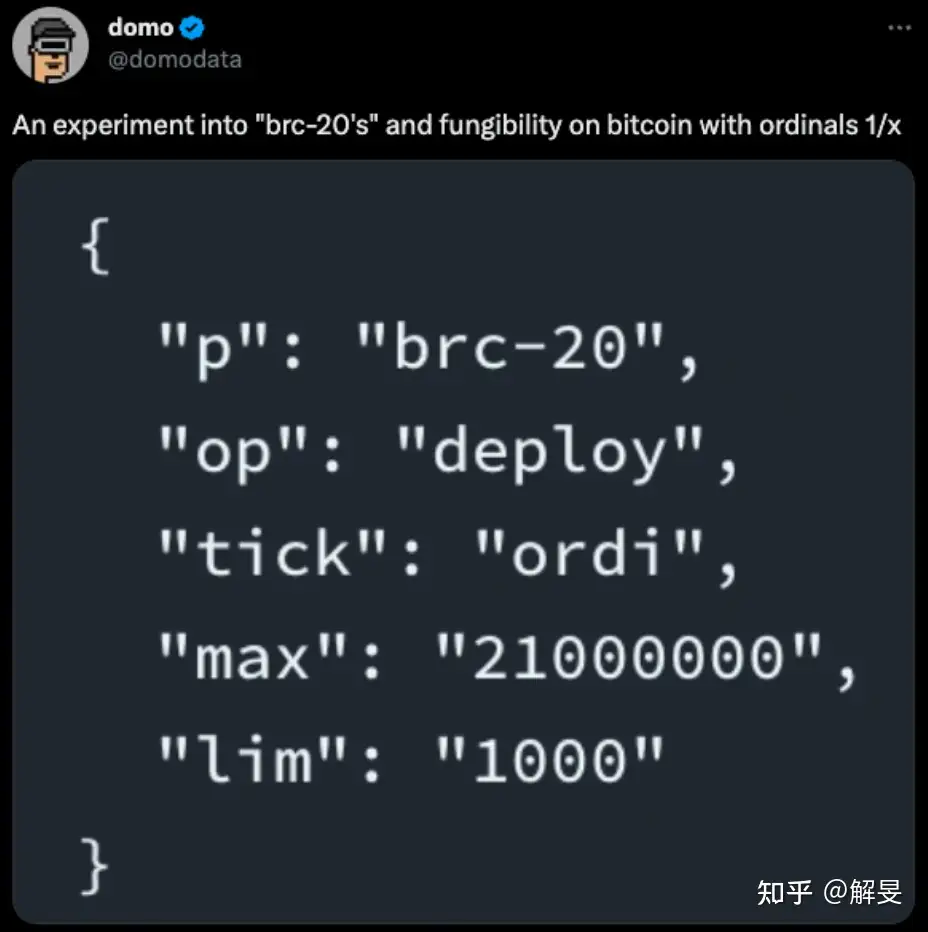Click the "1000" lim value
Image resolution: width=928 pixels, height=932 pixels.
coord(550,760)
